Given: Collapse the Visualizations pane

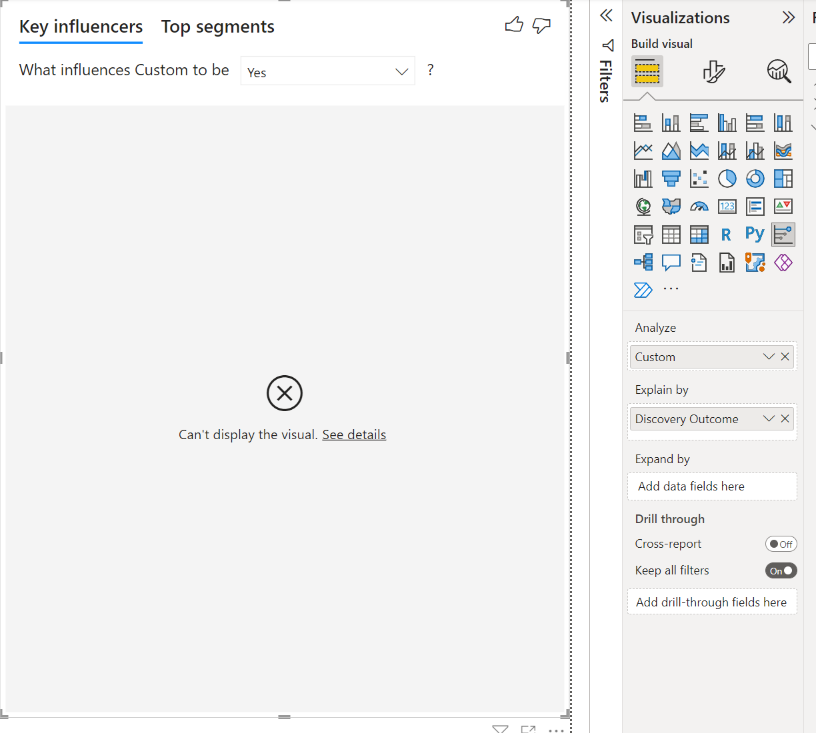Looking at the screenshot, I should (788, 18).
